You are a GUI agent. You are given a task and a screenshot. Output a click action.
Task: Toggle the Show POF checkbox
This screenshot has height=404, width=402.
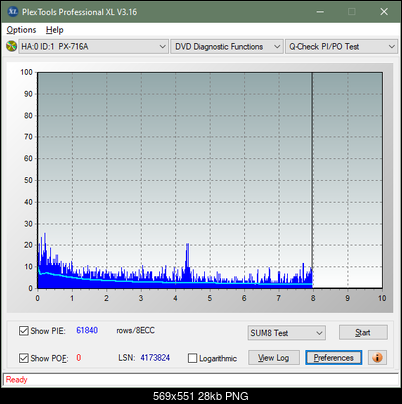tap(24, 358)
